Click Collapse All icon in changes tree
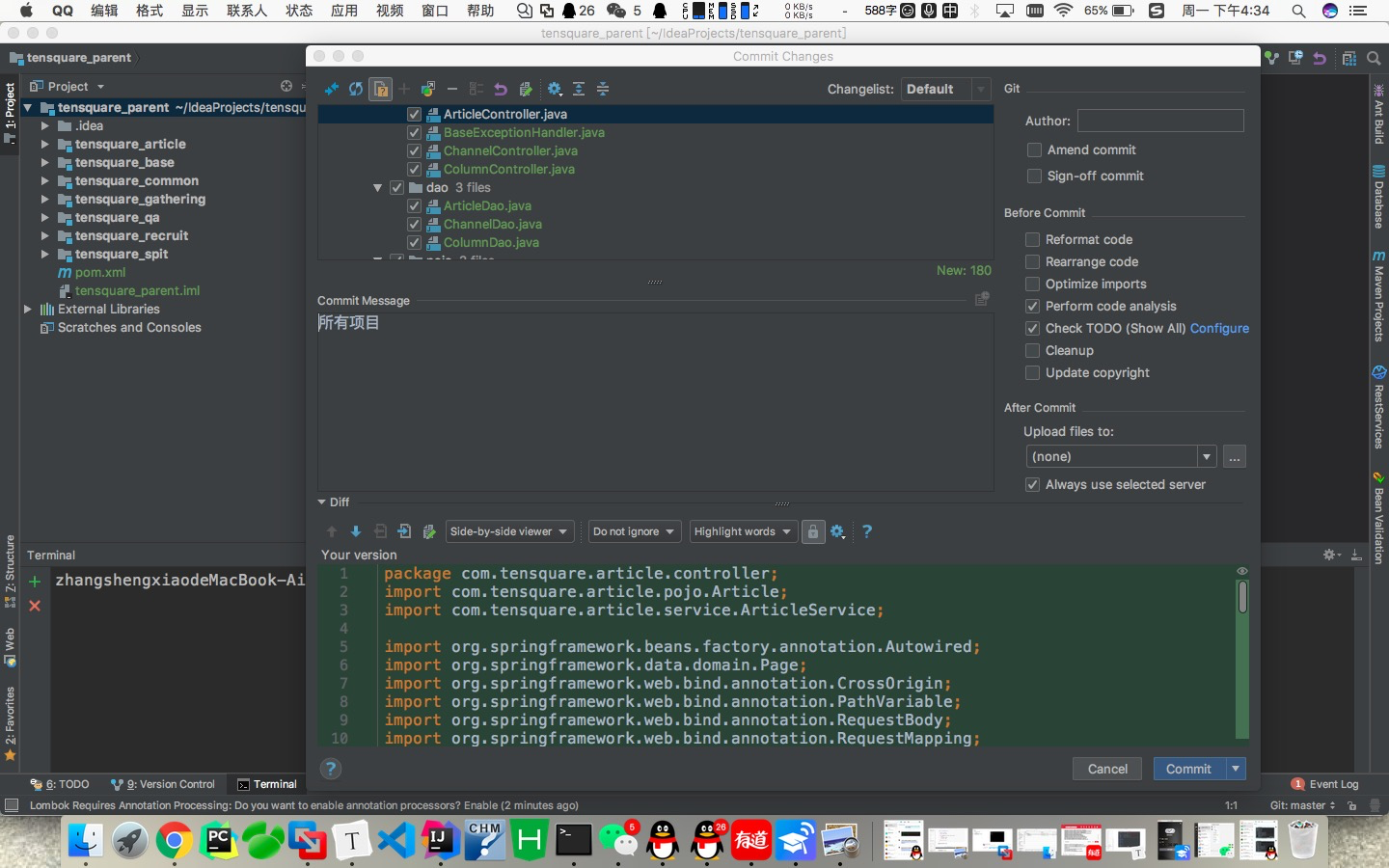1389x868 pixels. (x=603, y=89)
